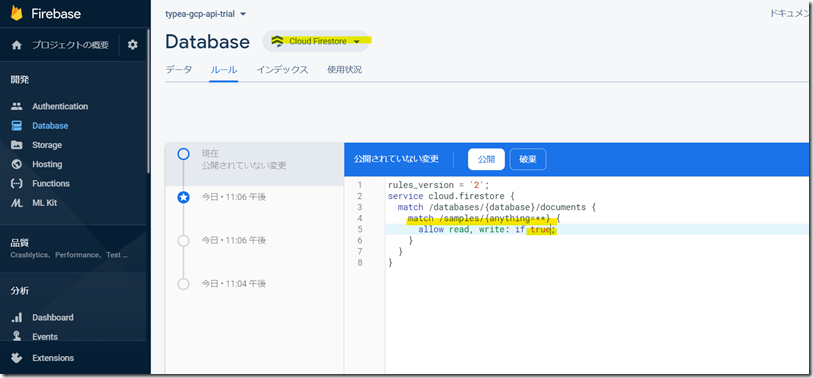
Task: Click the Firebase flame logo
Action: click(17, 13)
